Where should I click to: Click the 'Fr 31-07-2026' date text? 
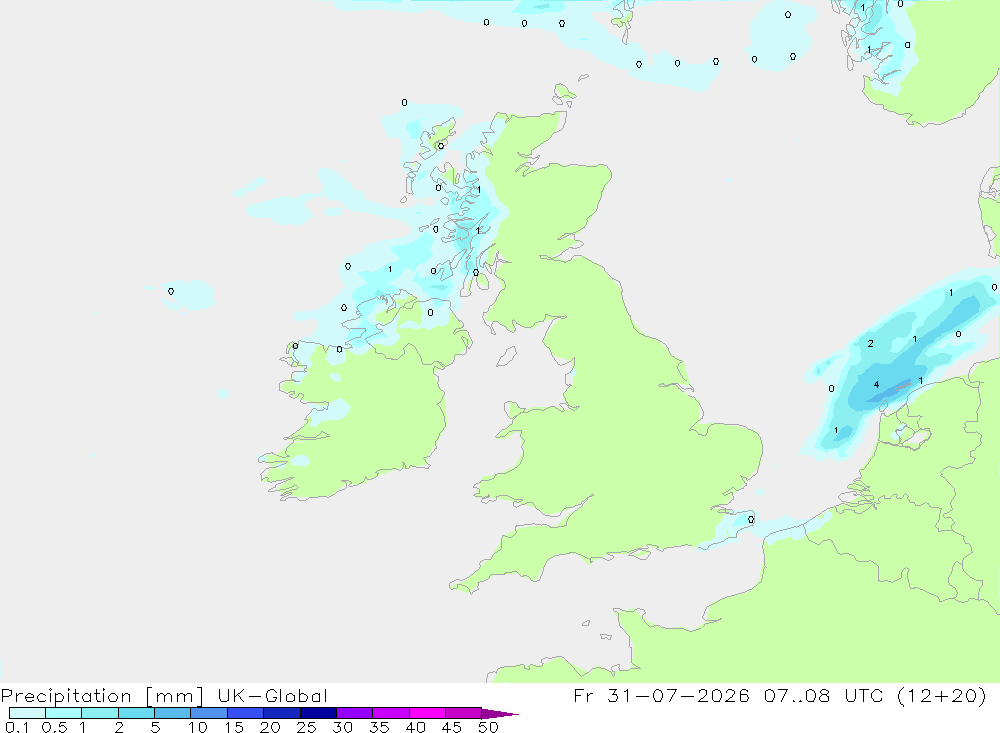tap(661, 695)
